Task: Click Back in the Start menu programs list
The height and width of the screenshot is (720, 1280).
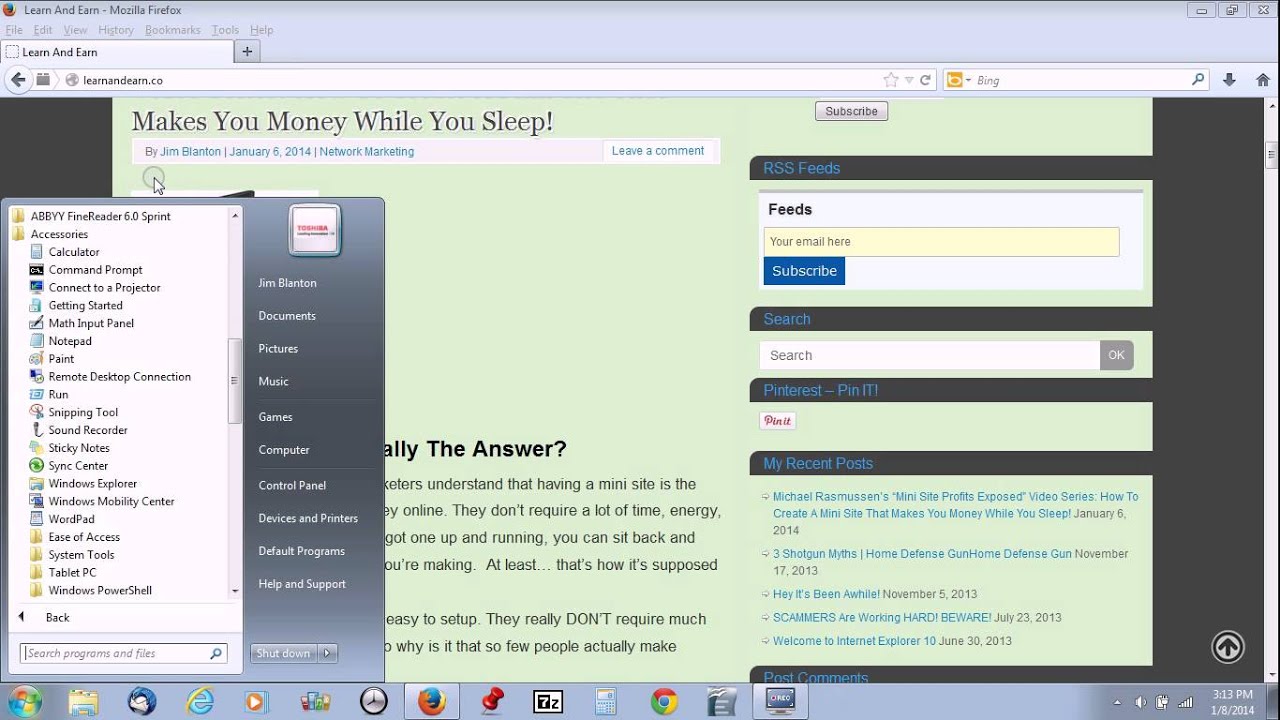Action: (x=57, y=618)
